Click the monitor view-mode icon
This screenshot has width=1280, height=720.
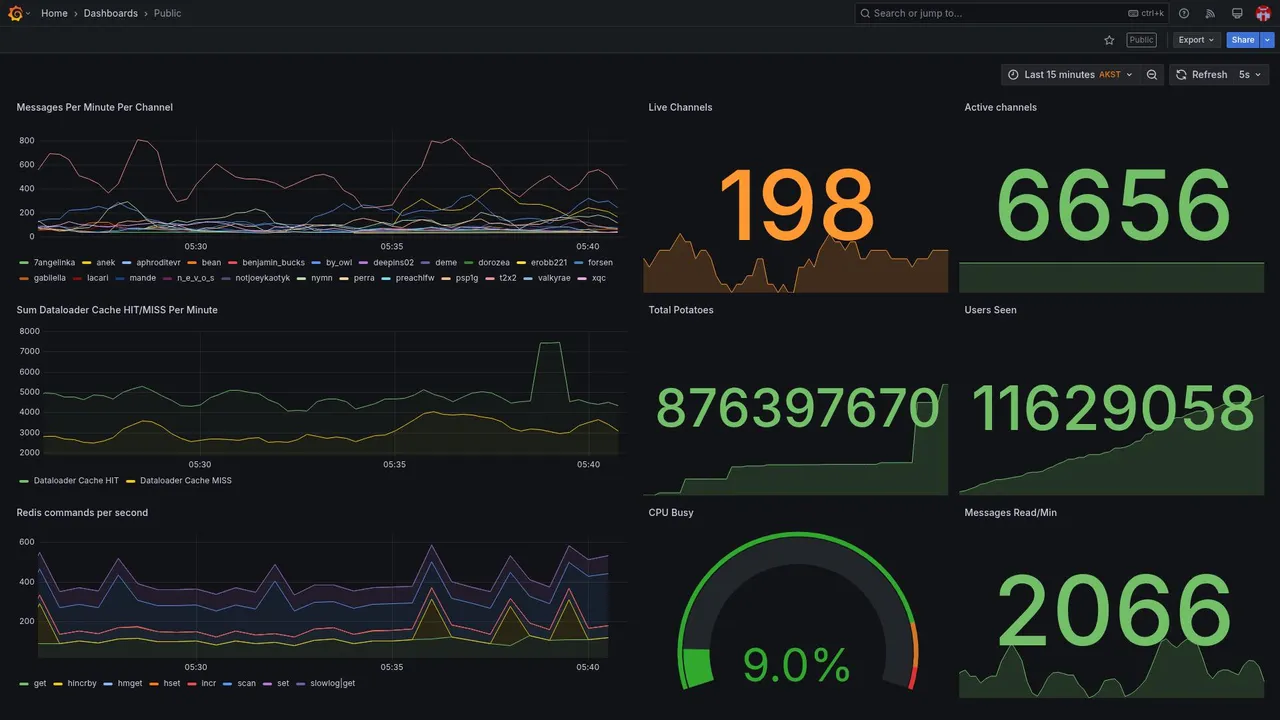point(1237,13)
